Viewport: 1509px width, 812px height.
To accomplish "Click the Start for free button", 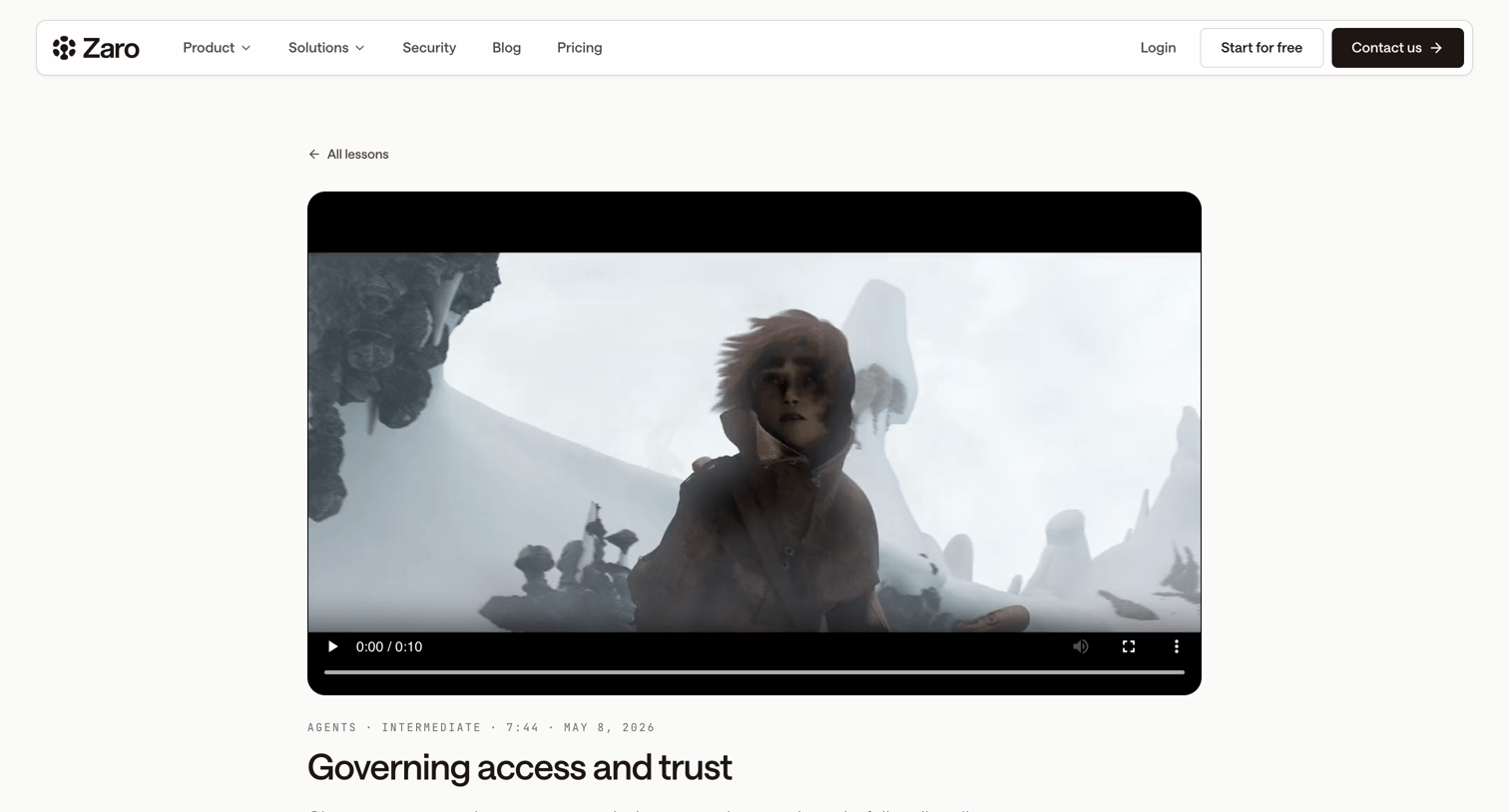I will pos(1261,48).
